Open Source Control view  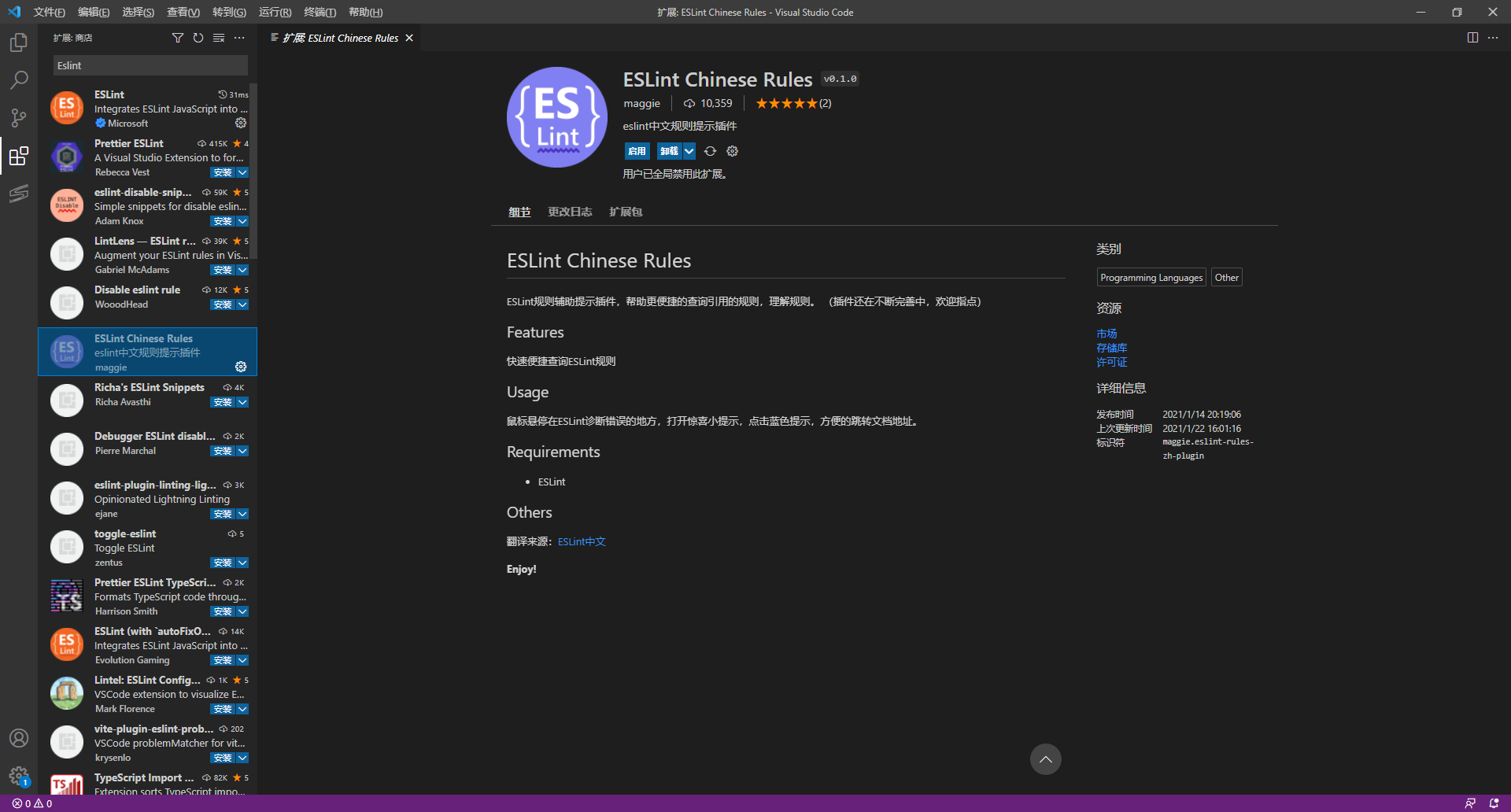click(x=19, y=118)
